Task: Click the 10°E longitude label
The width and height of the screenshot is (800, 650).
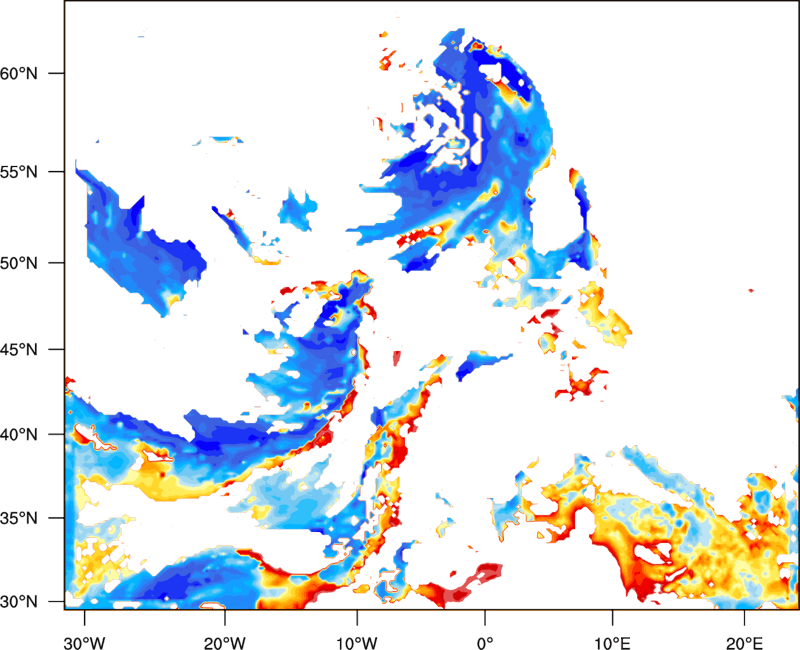Action: pyautogui.click(x=612, y=642)
